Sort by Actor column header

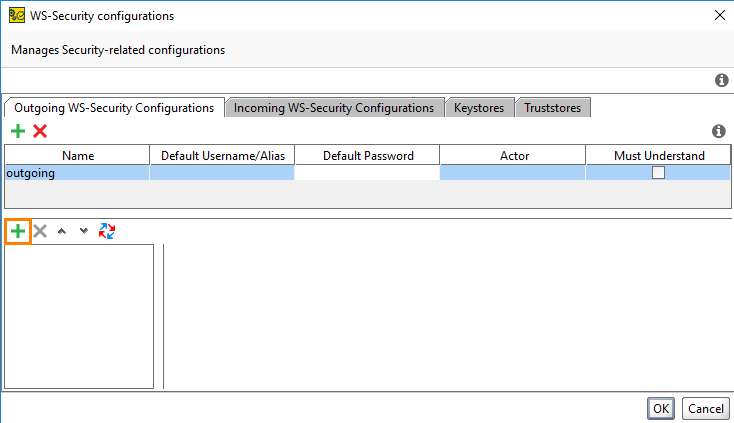513,155
